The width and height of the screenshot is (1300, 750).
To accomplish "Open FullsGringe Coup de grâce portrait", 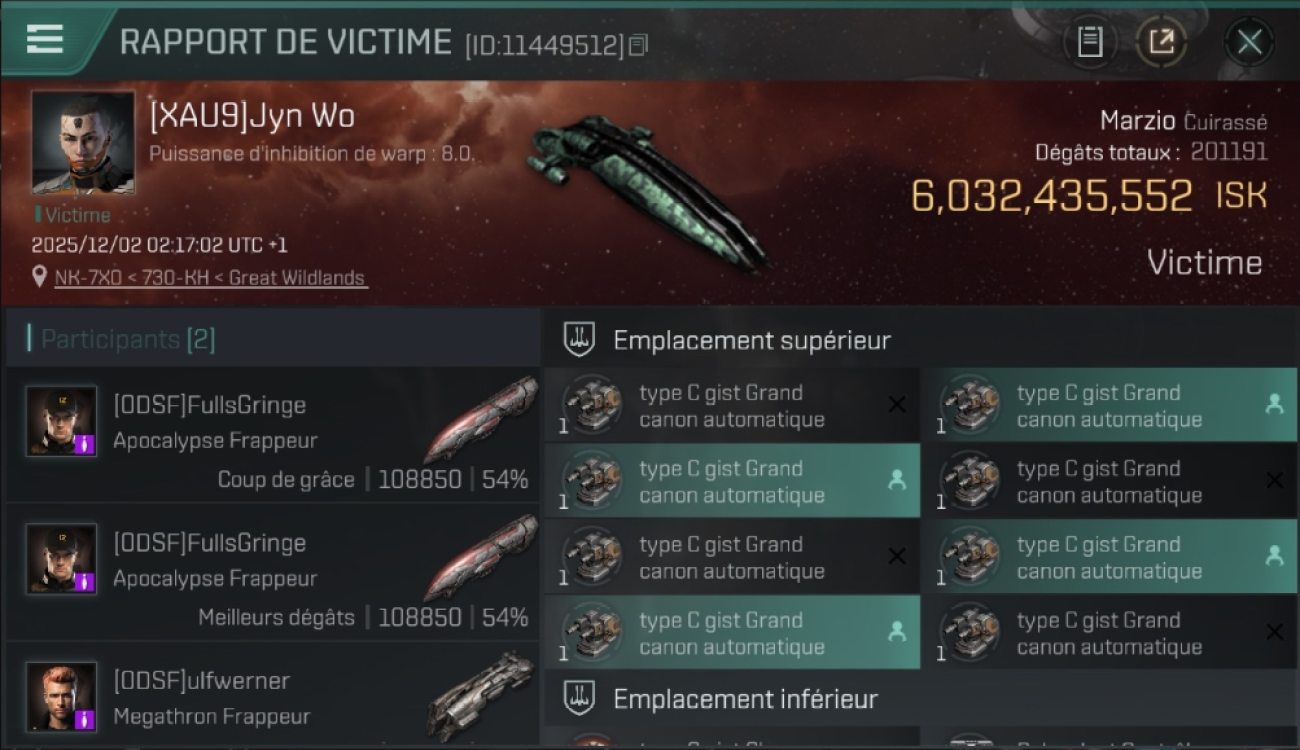I will point(61,421).
